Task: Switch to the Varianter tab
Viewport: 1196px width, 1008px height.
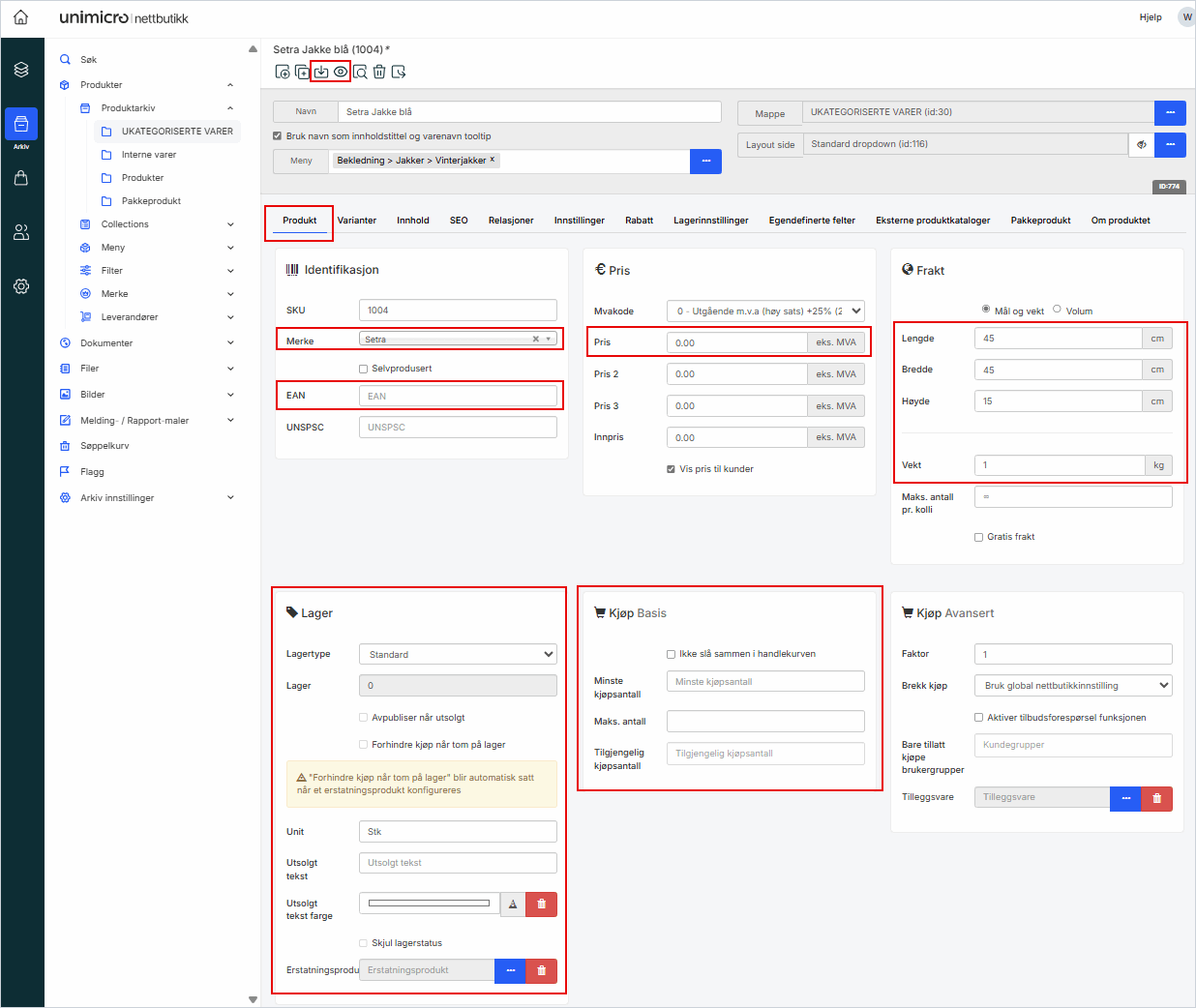Action: 356,221
